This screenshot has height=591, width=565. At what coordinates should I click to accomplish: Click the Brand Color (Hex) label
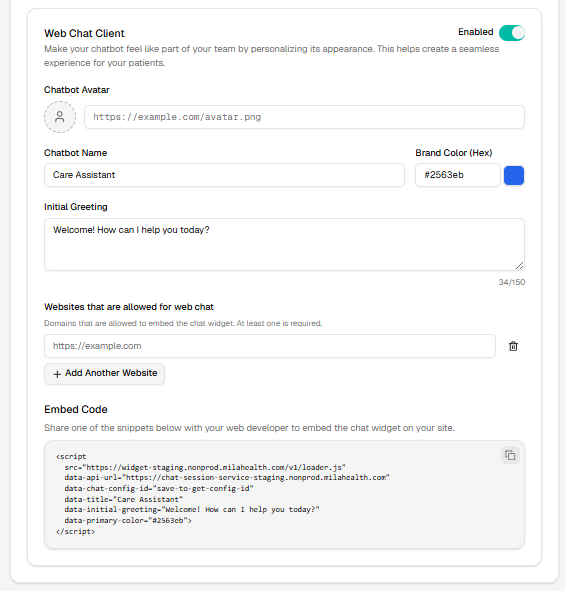click(x=454, y=153)
